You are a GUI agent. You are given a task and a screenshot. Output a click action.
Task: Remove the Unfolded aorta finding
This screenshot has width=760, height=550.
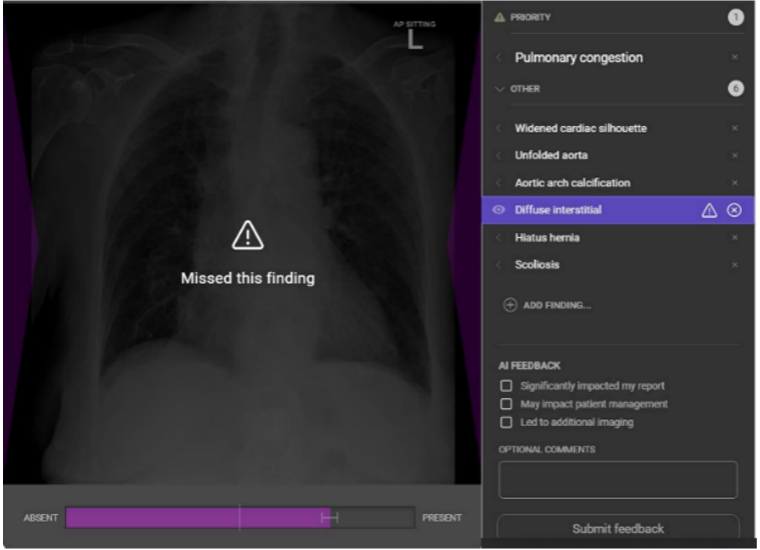click(x=734, y=156)
